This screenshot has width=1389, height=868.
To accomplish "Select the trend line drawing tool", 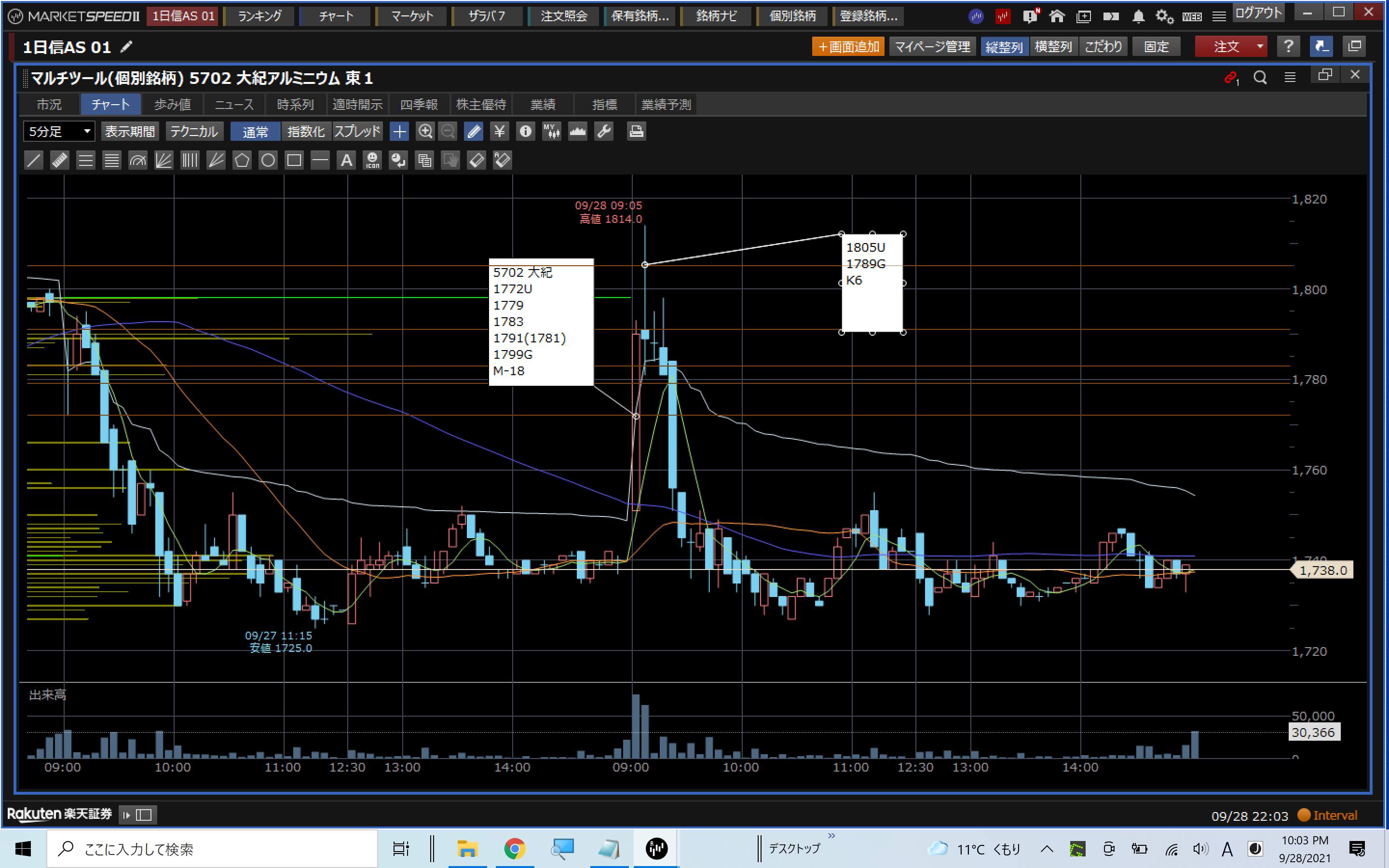I will coord(34,160).
